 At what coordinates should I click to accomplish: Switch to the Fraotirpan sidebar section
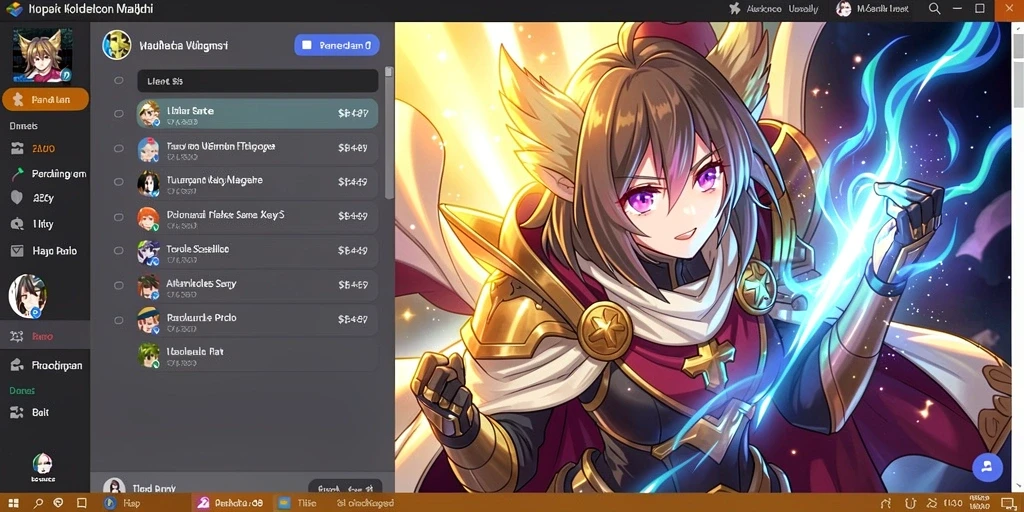[46, 366]
